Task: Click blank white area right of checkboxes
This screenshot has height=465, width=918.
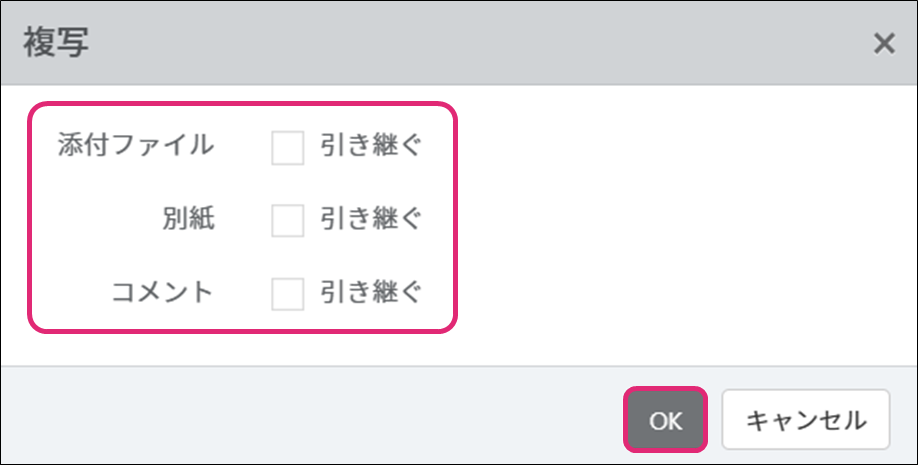Action: point(680,220)
